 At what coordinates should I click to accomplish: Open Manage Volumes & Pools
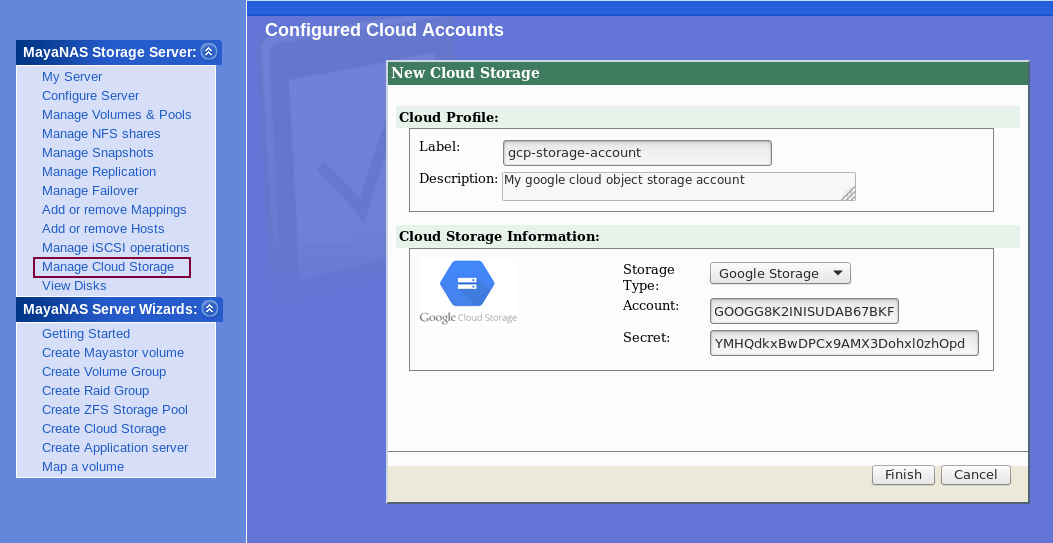pos(116,115)
